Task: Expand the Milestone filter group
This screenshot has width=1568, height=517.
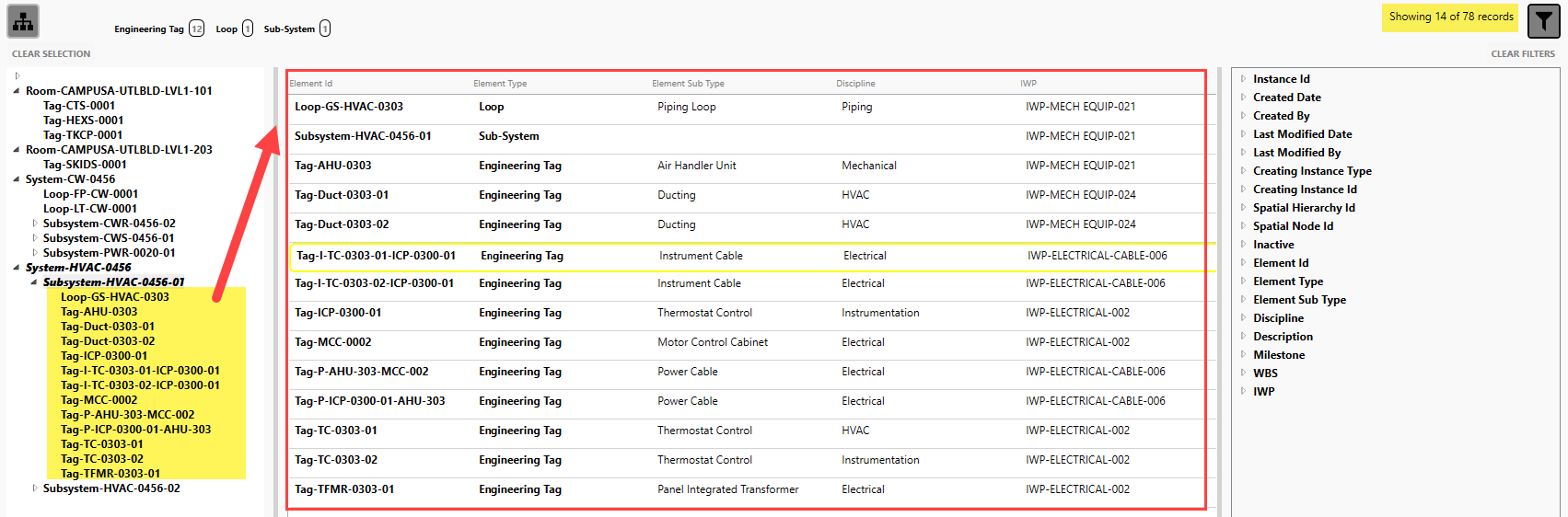Action: tap(1243, 355)
